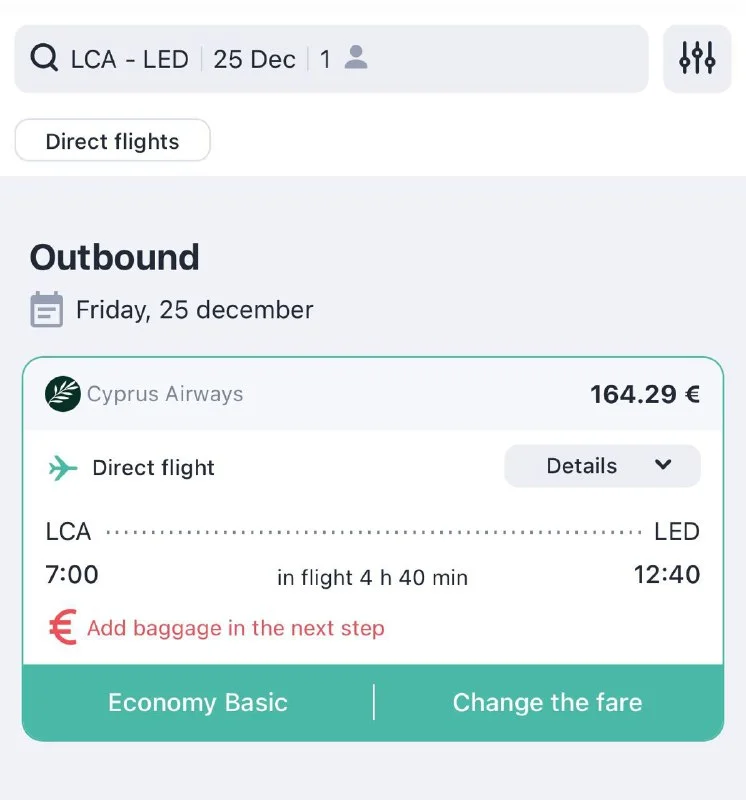Toggle the Direct flights filter chip
The image size is (746, 800).
pos(112,141)
